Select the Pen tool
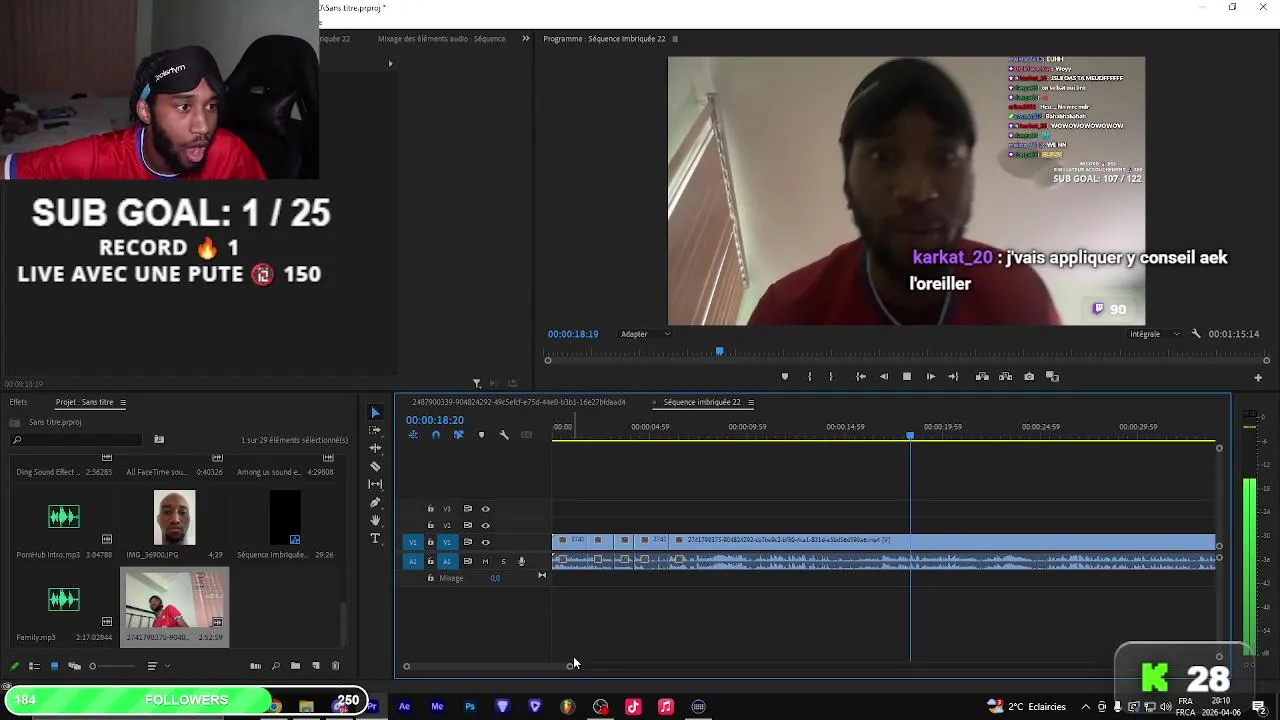 click(x=375, y=502)
